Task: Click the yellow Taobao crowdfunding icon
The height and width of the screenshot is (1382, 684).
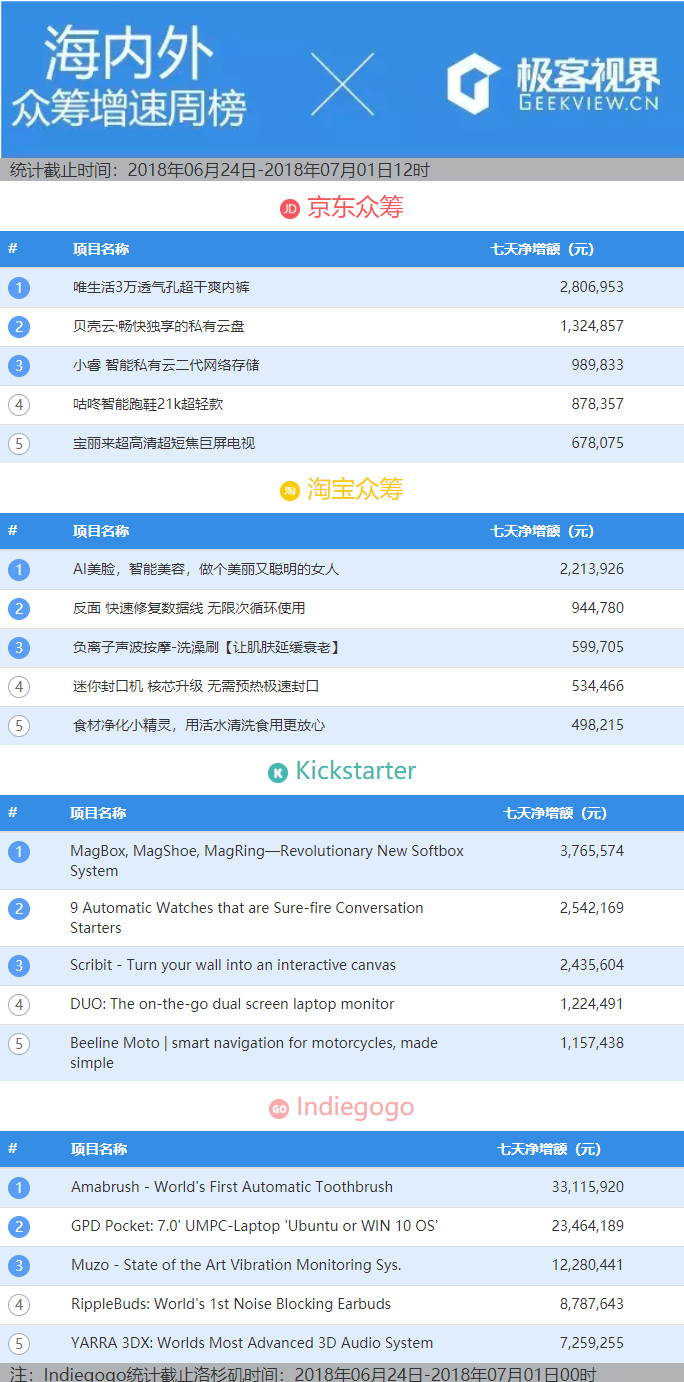Action: point(290,490)
